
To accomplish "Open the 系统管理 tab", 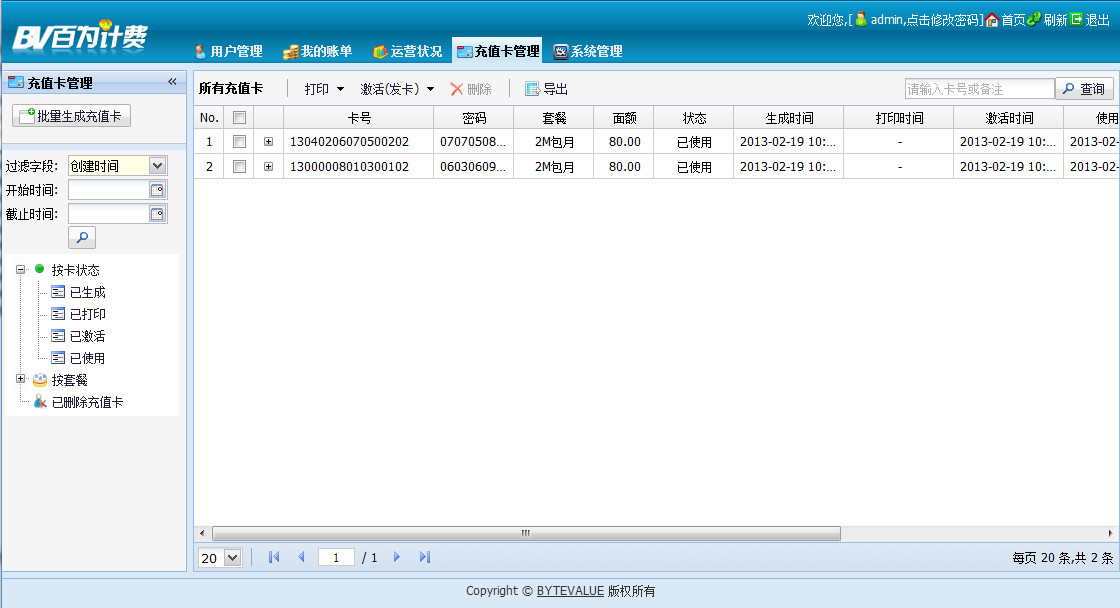I will tap(588, 52).
